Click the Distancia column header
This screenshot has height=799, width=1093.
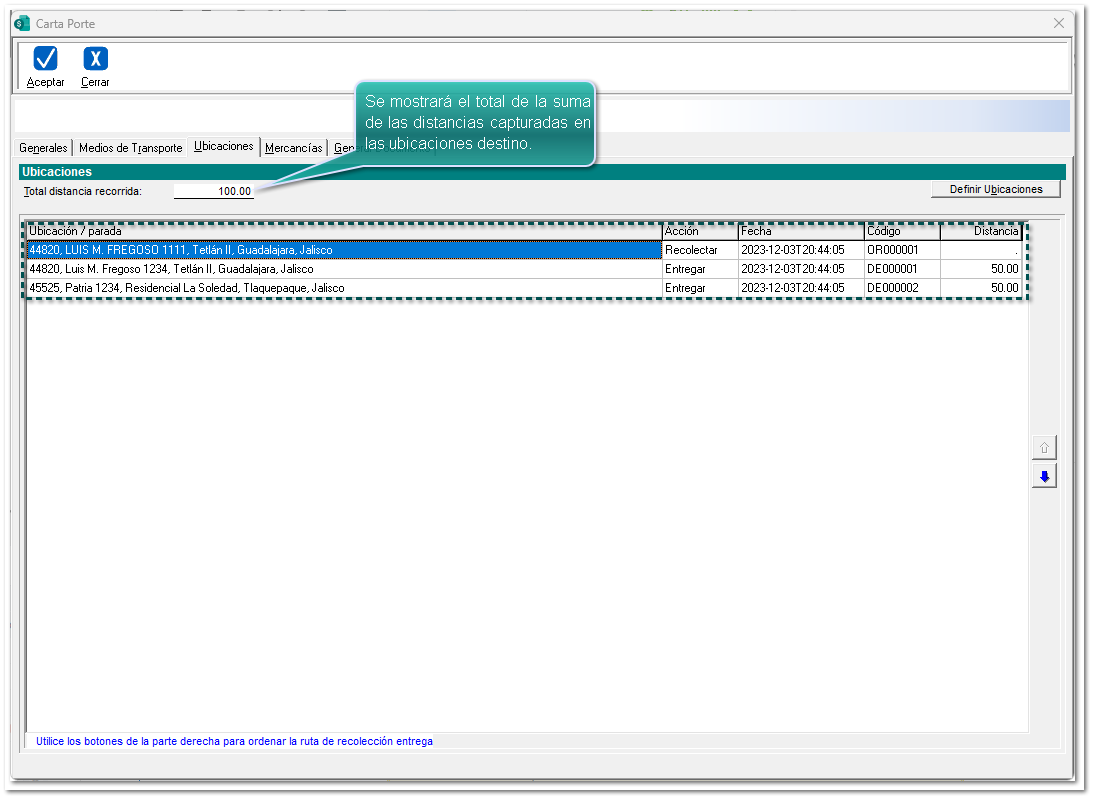coord(981,232)
